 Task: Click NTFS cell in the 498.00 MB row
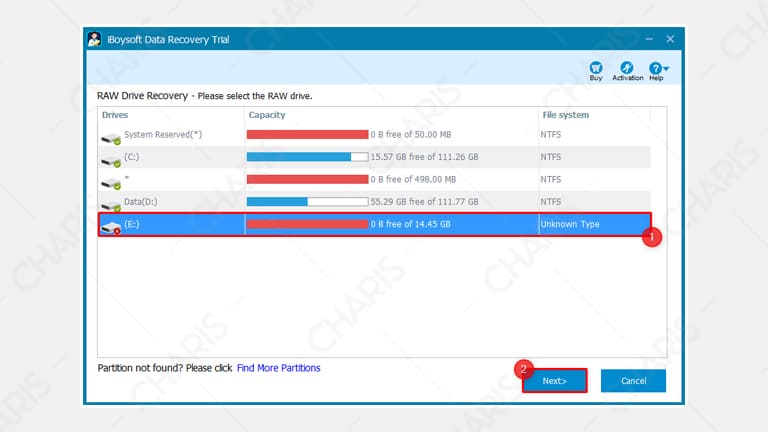(551, 179)
